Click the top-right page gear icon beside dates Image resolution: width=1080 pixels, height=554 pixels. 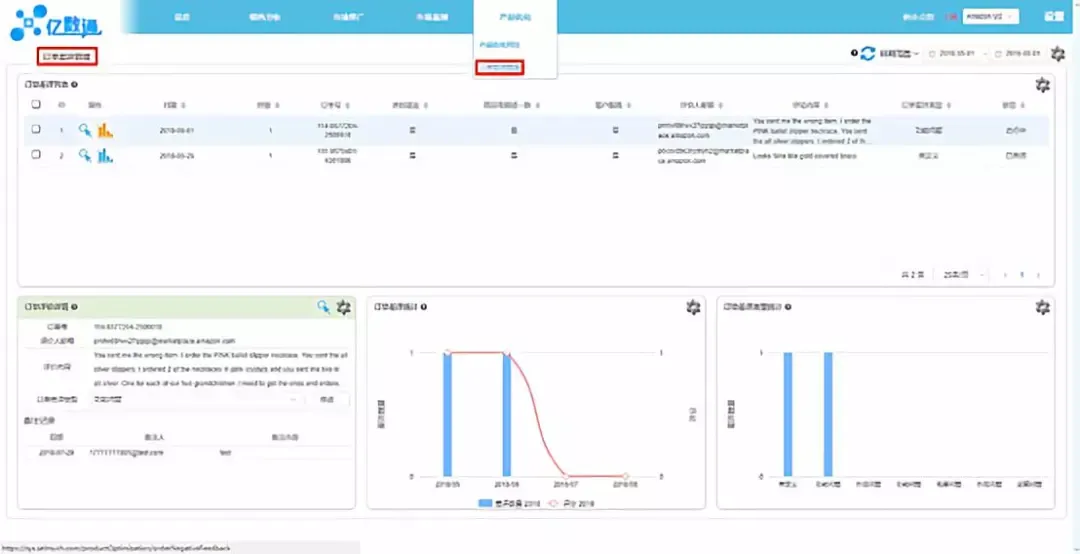(x=1057, y=53)
